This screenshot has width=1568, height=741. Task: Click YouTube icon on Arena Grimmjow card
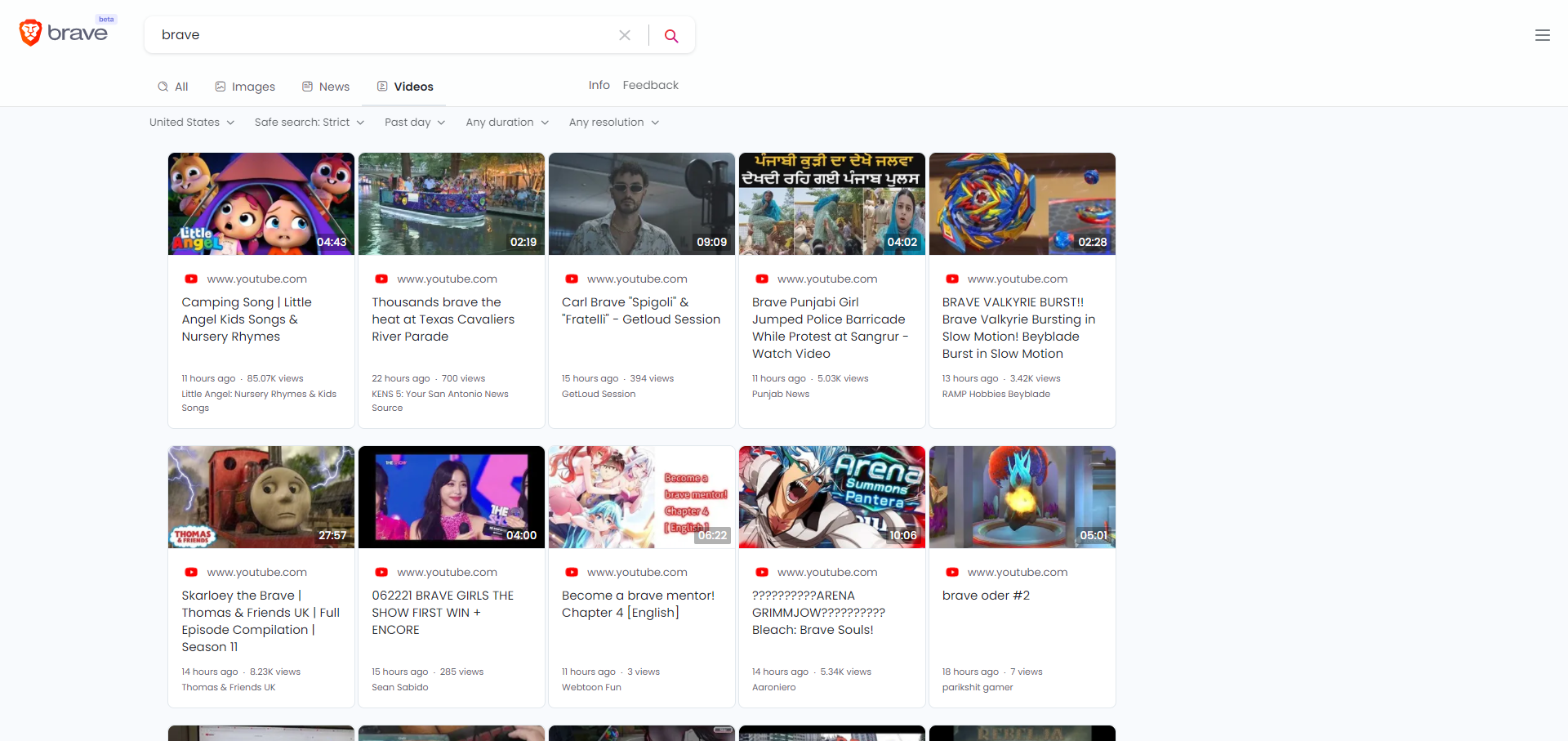click(x=762, y=572)
